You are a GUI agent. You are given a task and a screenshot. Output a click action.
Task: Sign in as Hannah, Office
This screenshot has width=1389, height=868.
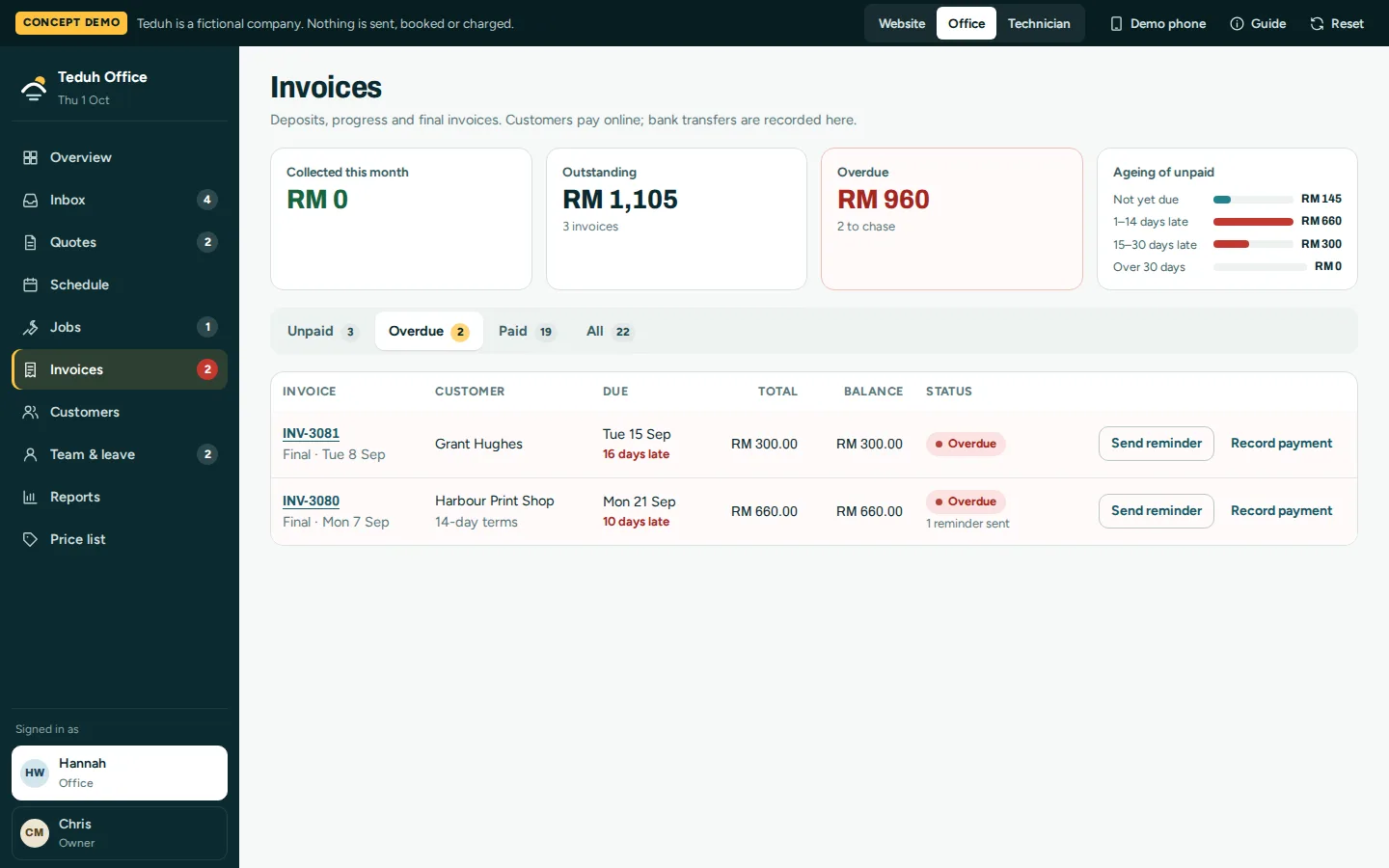pos(120,773)
